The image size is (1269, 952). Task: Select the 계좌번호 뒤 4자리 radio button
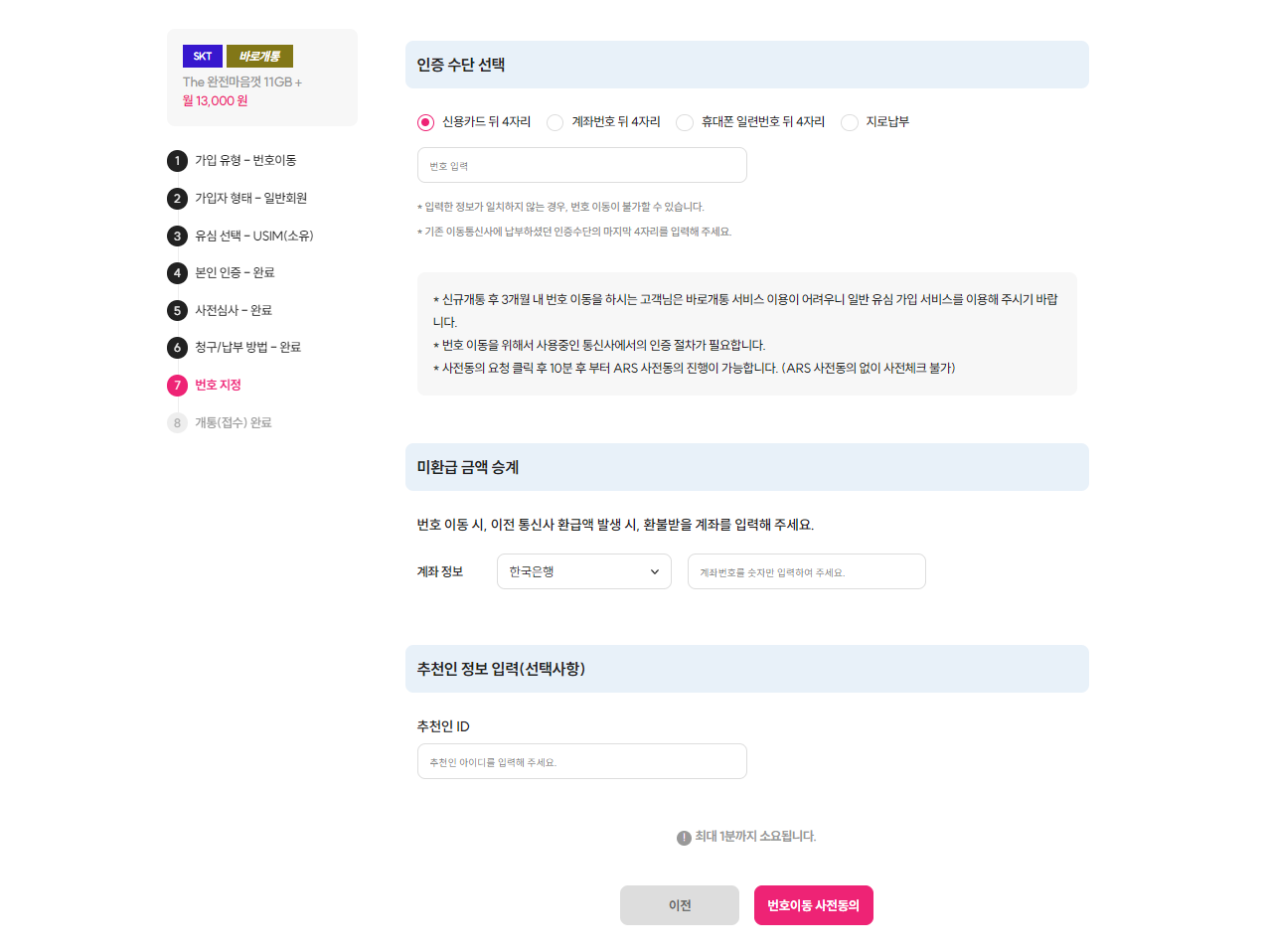click(554, 122)
